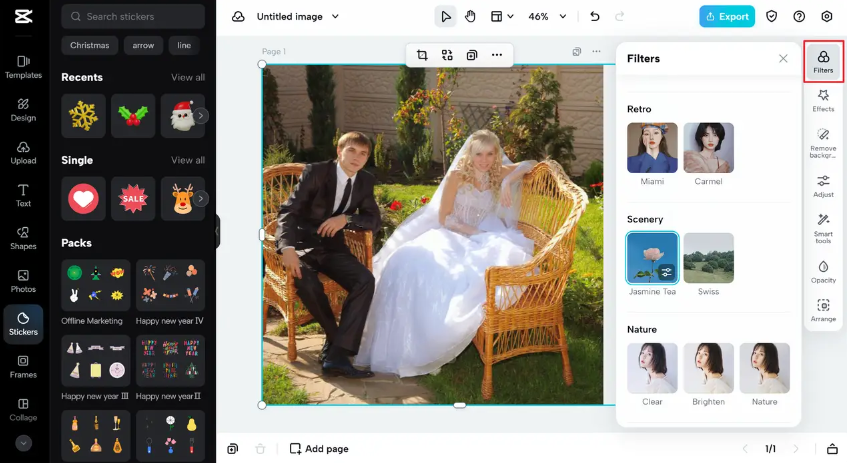
Task: Click the Export button
Action: [x=727, y=17]
